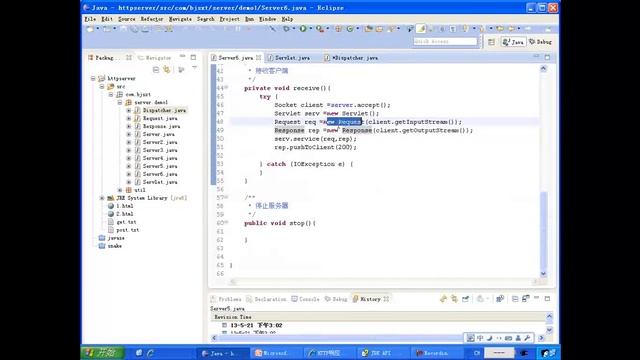Collapse All in Package Explorer
Viewport: 640px width, 360px height.
pos(156,70)
